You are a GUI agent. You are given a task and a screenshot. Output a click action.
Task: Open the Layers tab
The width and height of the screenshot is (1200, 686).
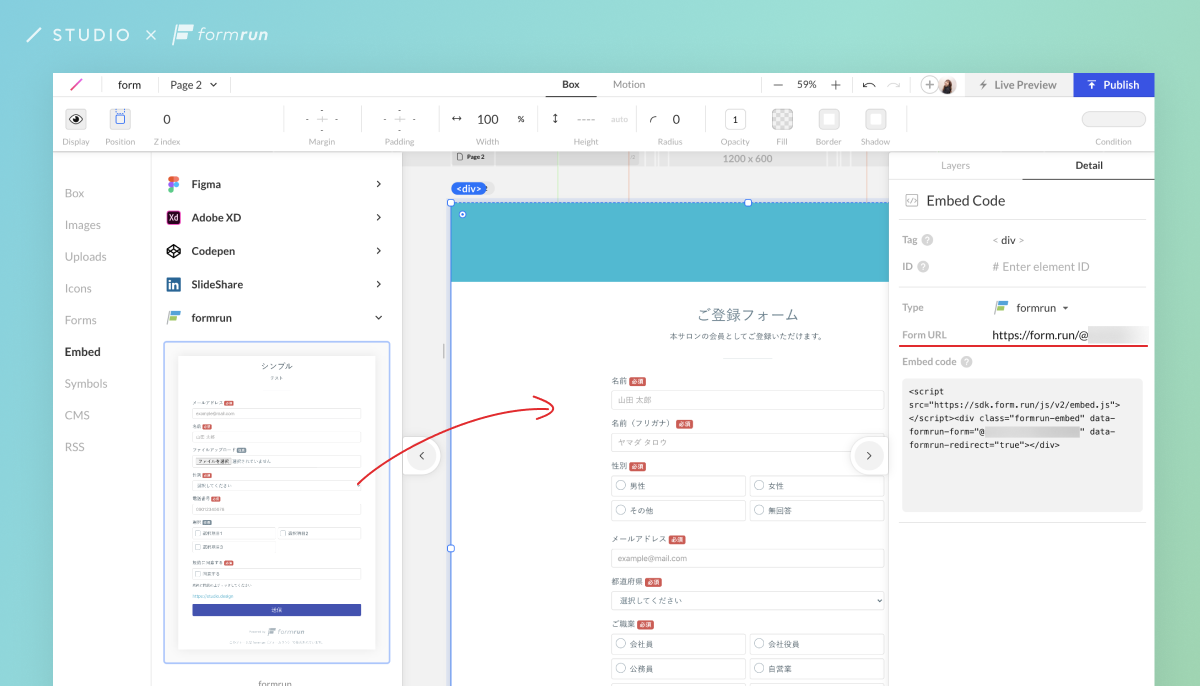[x=955, y=166]
